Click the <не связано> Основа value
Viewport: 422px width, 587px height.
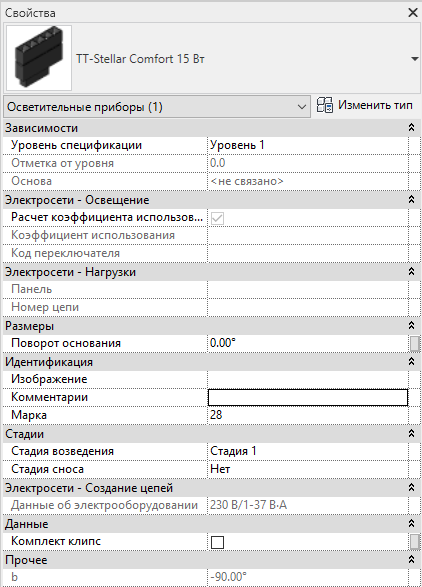click(x=247, y=181)
